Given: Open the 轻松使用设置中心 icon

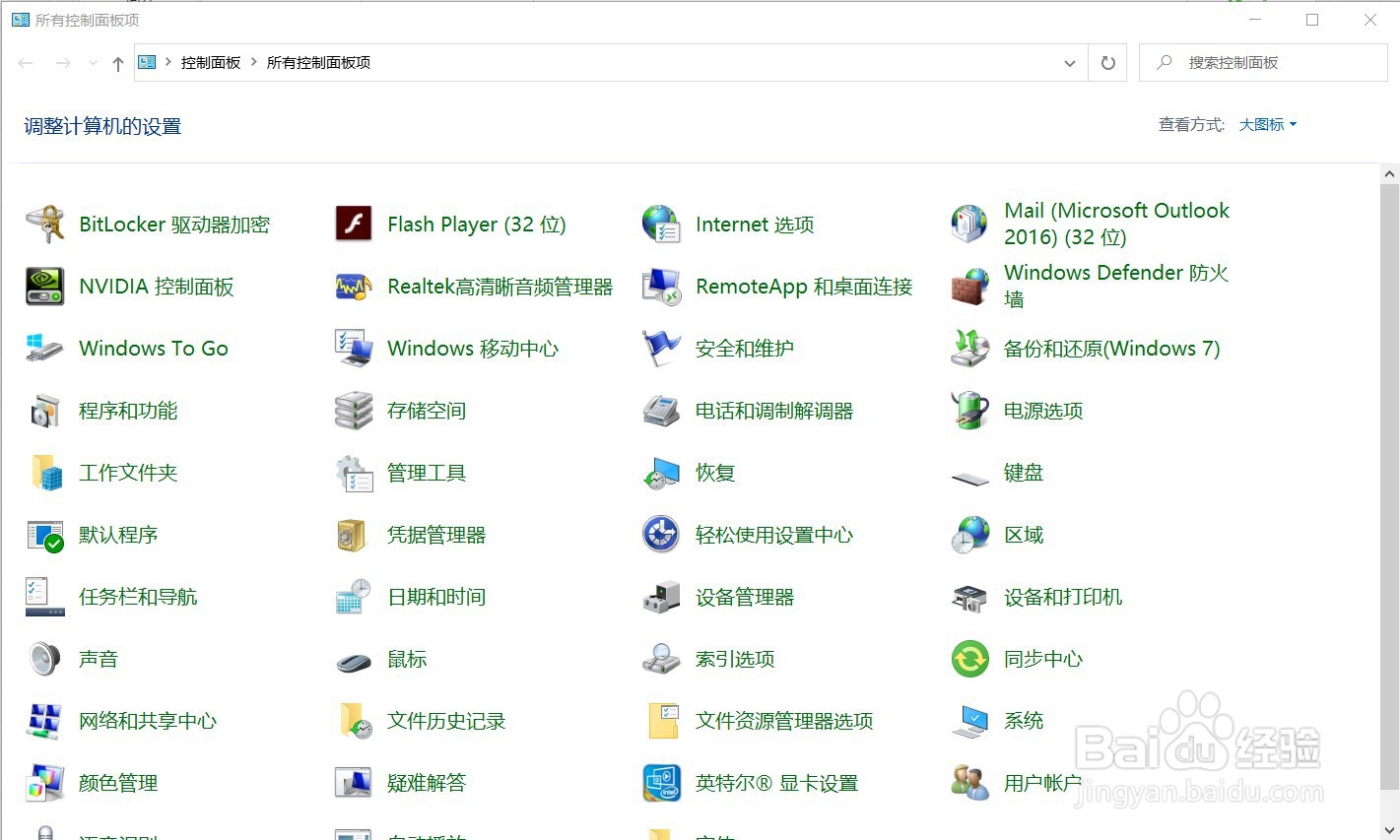Looking at the screenshot, I should tap(662, 535).
